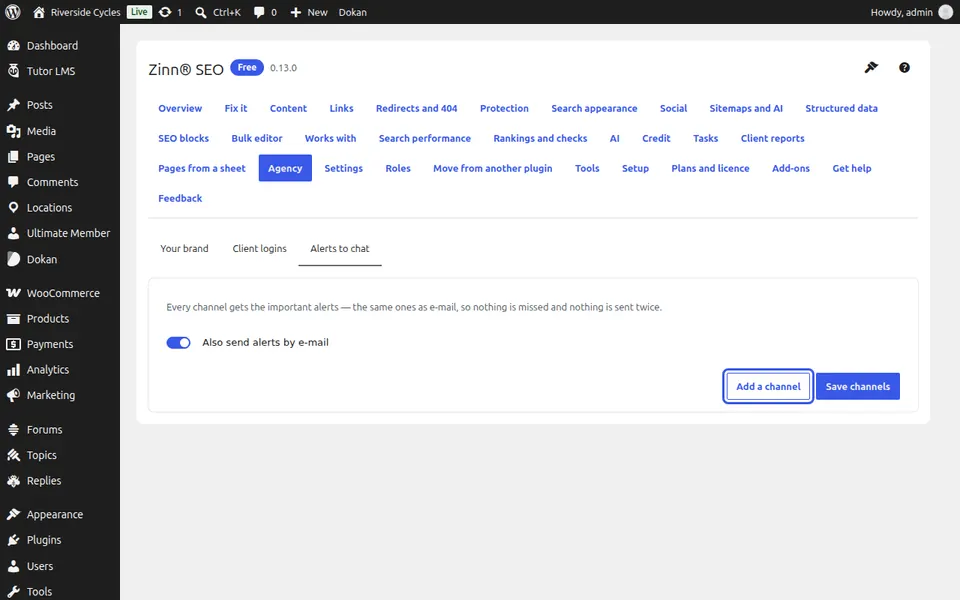The width and height of the screenshot is (960, 600).
Task: Click the Riverside Cycles home icon
Action: [39, 12]
